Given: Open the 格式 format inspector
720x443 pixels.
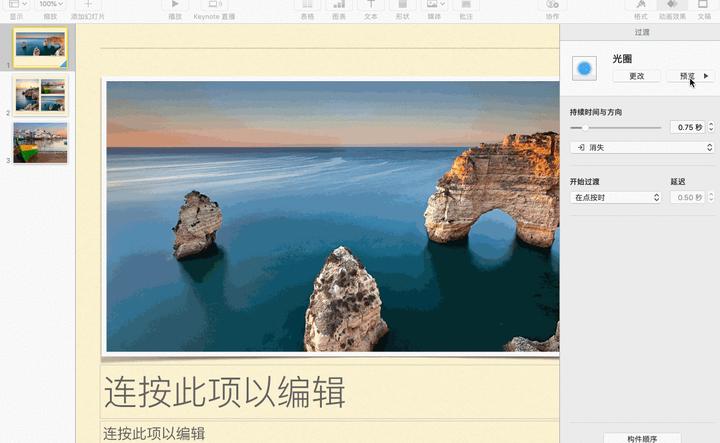Looking at the screenshot, I should click(x=641, y=4).
